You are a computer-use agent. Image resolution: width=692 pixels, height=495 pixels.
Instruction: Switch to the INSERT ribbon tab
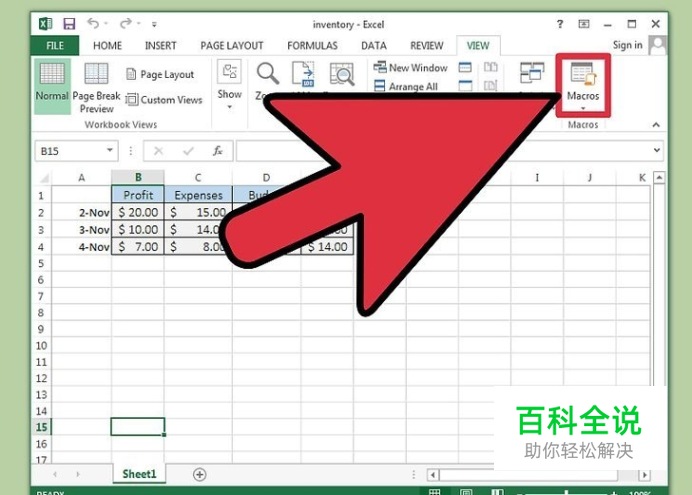161,45
